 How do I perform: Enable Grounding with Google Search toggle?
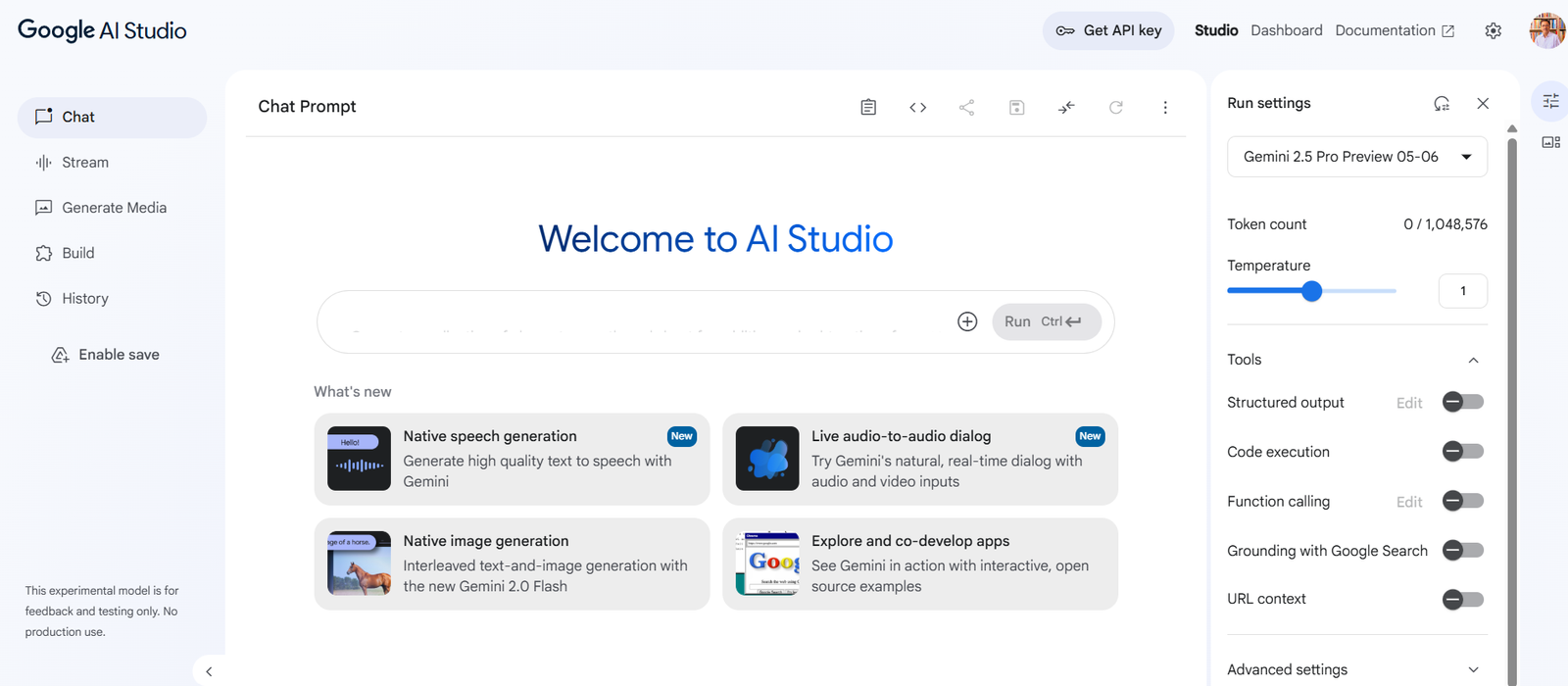tap(1463, 551)
